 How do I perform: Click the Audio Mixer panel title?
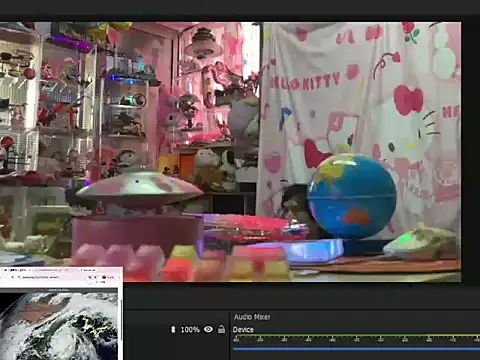click(x=252, y=317)
